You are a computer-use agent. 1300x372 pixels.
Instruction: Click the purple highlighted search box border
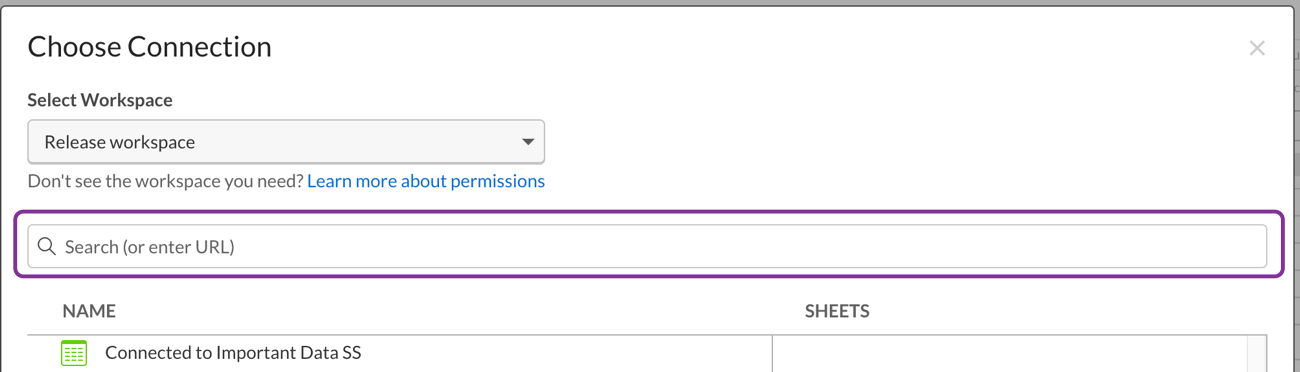pos(648,213)
